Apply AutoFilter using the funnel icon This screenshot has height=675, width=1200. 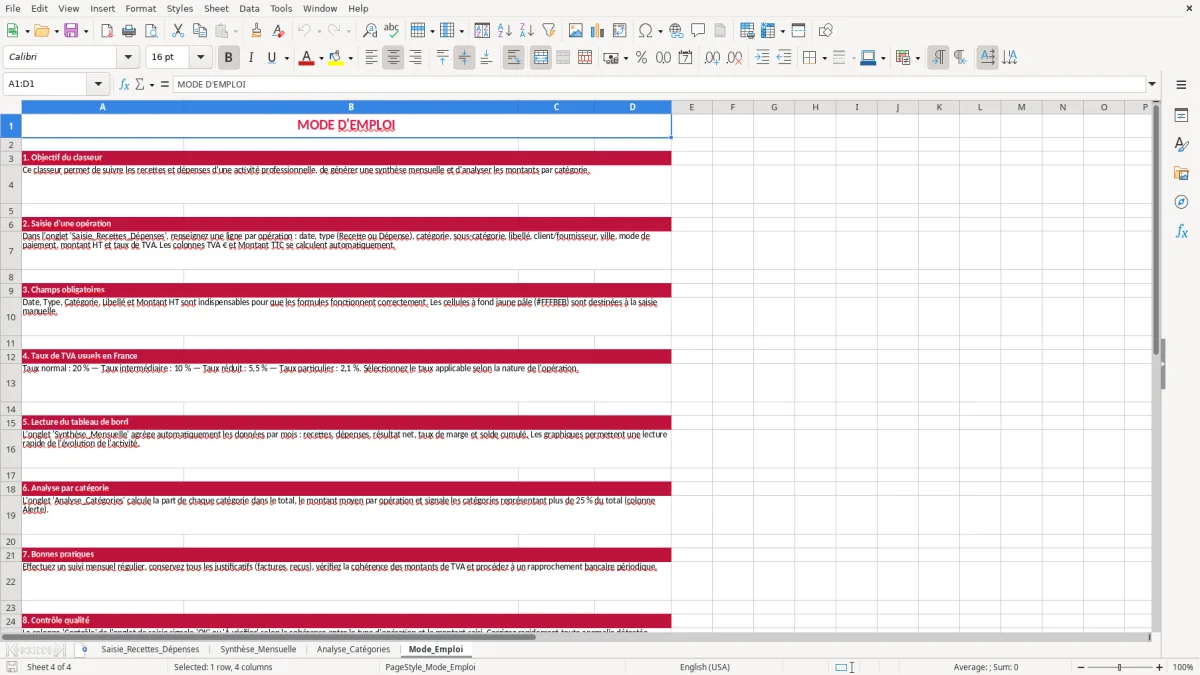[549, 31]
